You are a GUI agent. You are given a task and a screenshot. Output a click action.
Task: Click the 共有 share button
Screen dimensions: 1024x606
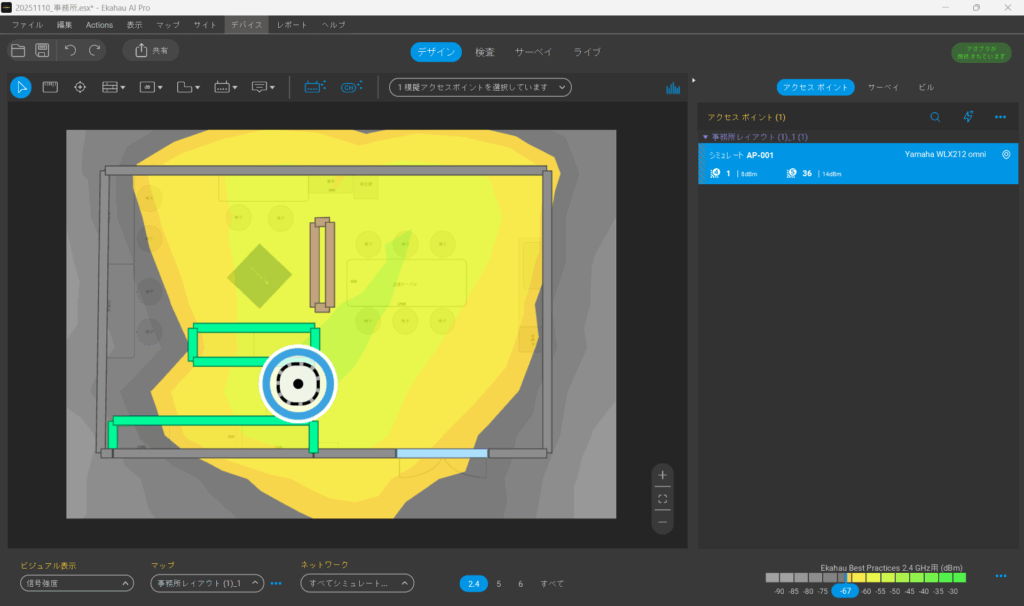pyautogui.click(x=151, y=50)
